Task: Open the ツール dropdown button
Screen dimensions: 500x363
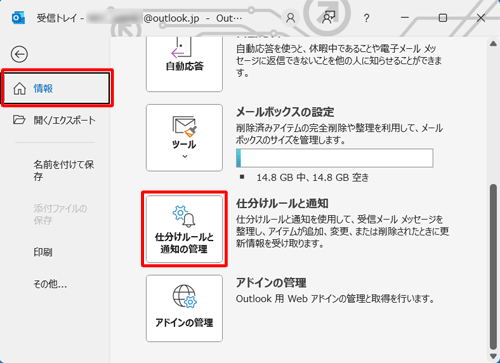Action: (x=184, y=138)
